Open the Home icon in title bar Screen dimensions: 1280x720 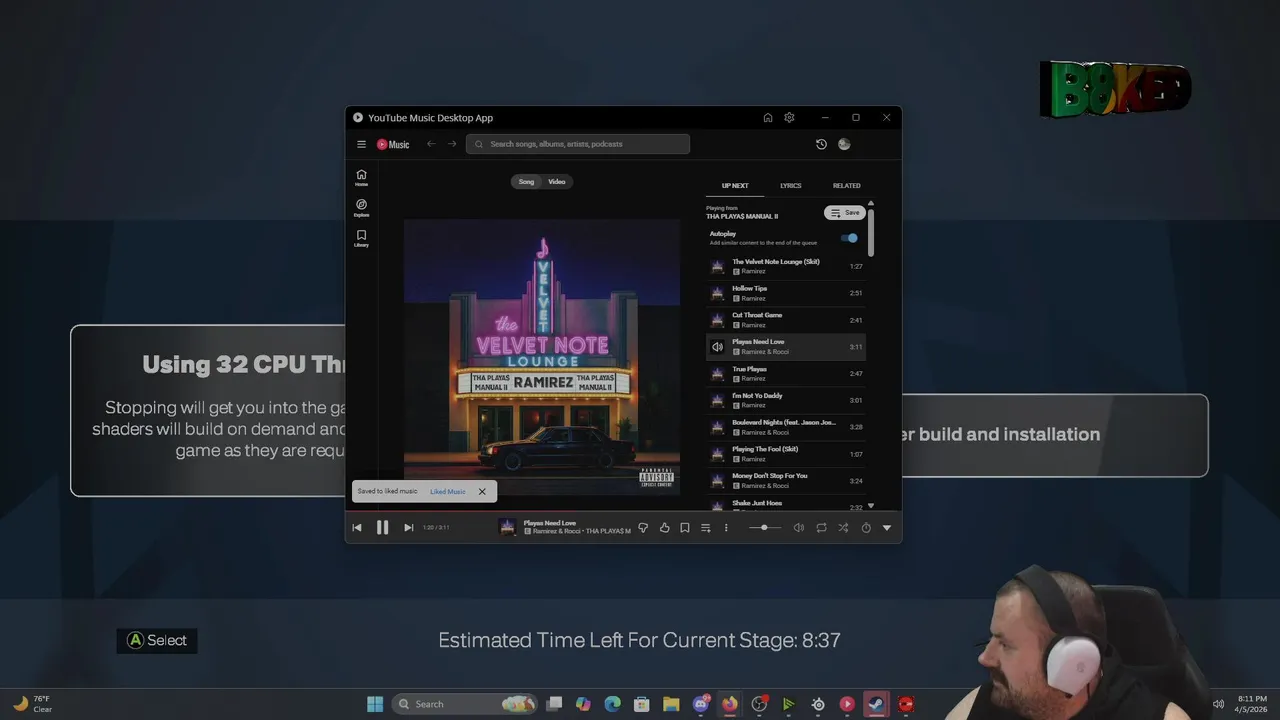[768, 117]
